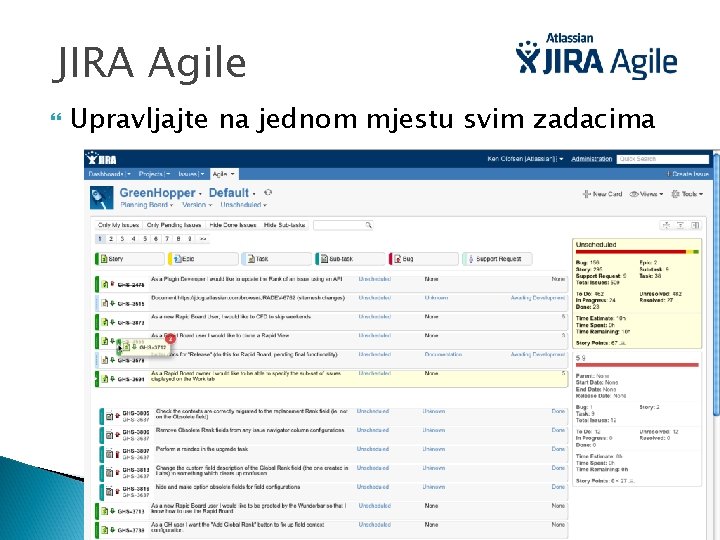Toggle the Hide Sub-tasks filter
The width and height of the screenshot is (720, 540).
284,225
